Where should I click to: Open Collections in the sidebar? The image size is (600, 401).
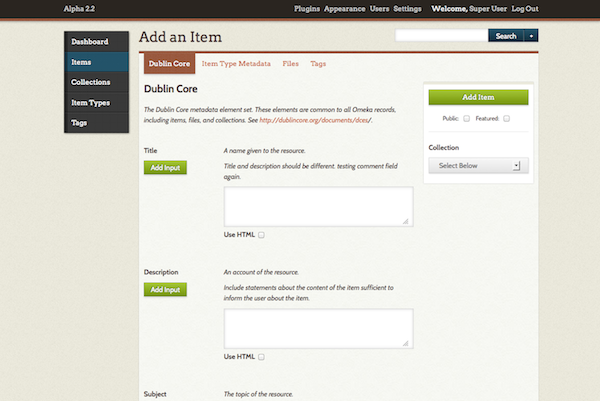96,82
